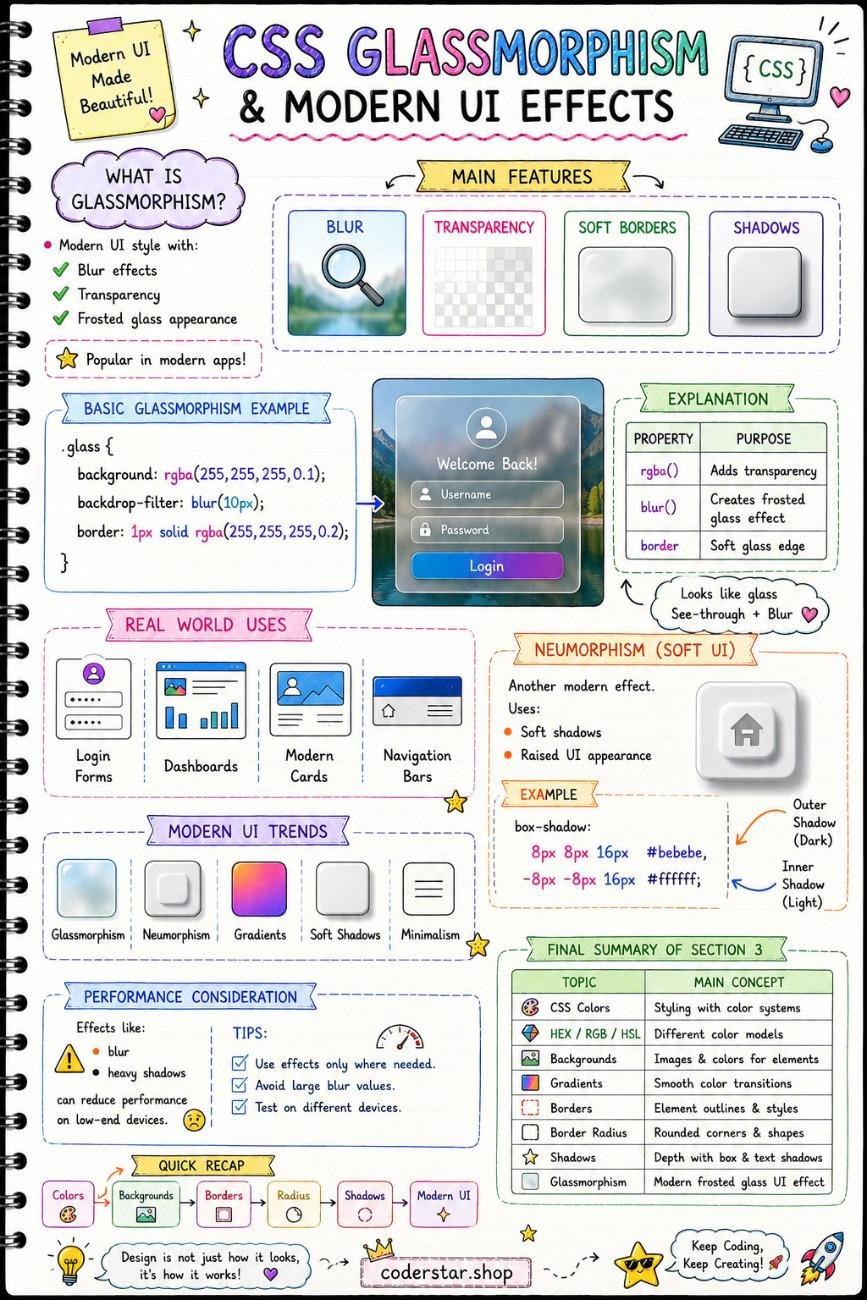Click the Backgrounds recap box

pos(146,1204)
